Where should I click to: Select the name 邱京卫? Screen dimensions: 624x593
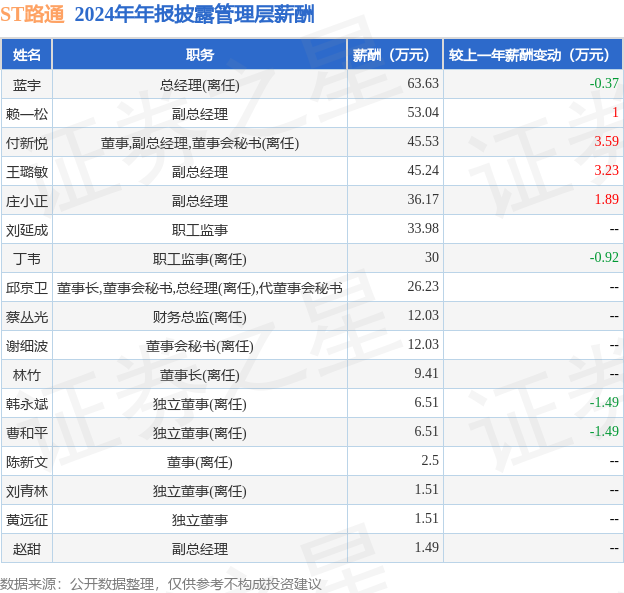tap(27, 288)
